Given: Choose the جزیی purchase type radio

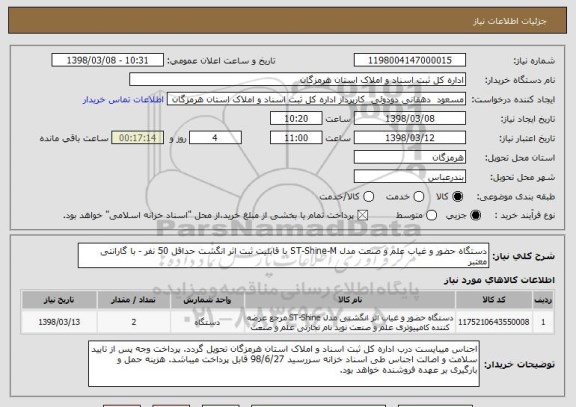Looking at the screenshot, I should click(476, 215).
